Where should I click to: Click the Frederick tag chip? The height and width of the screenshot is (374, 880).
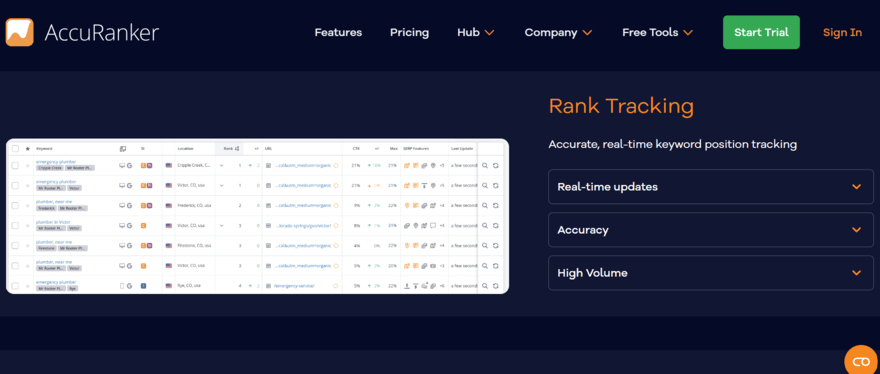(47, 208)
